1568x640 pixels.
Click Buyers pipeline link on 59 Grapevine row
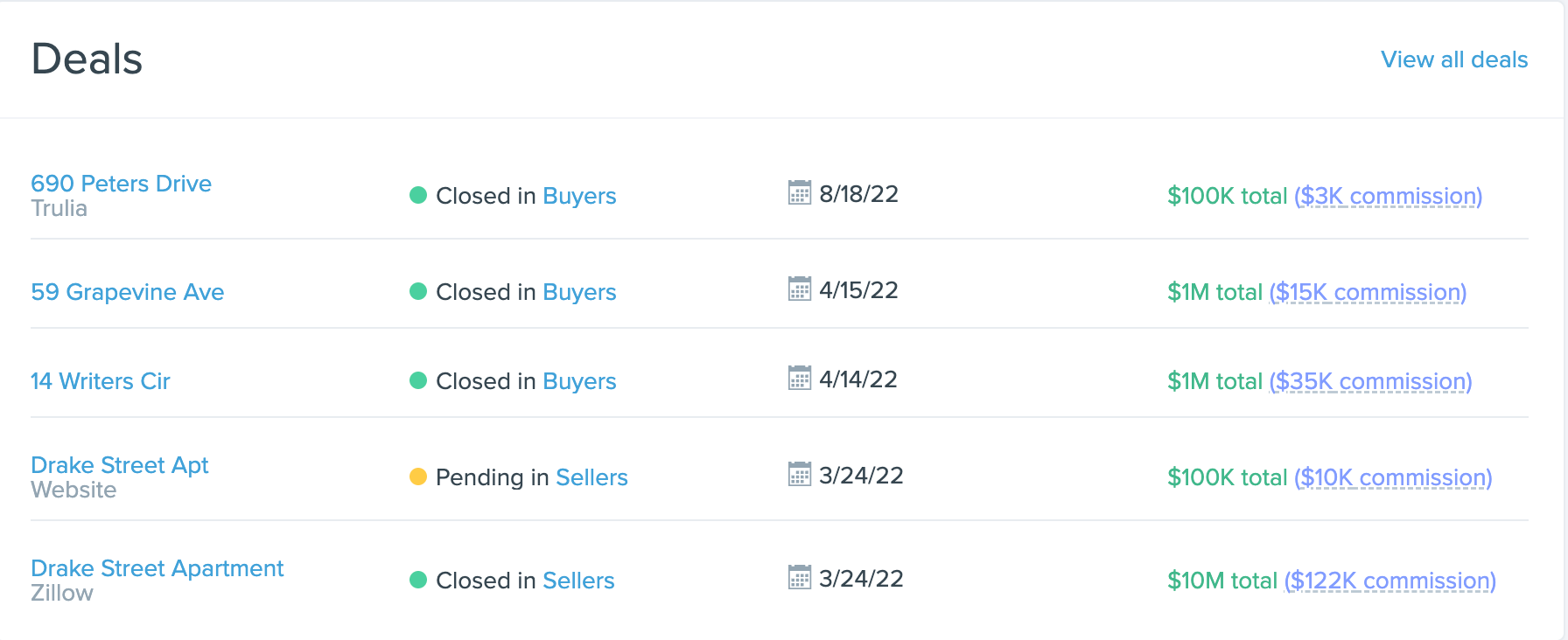click(x=579, y=292)
